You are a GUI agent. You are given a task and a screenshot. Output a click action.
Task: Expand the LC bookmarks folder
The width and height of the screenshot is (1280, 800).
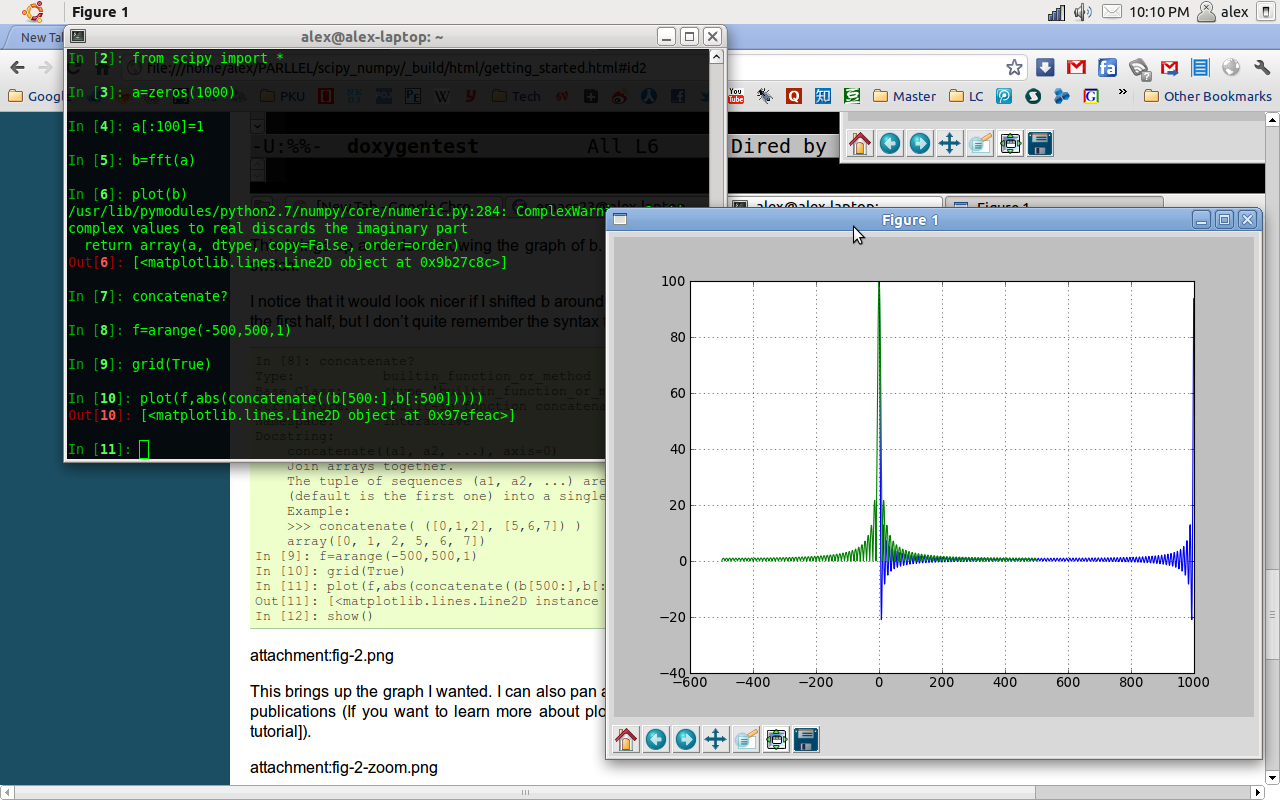[x=965, y=96]
